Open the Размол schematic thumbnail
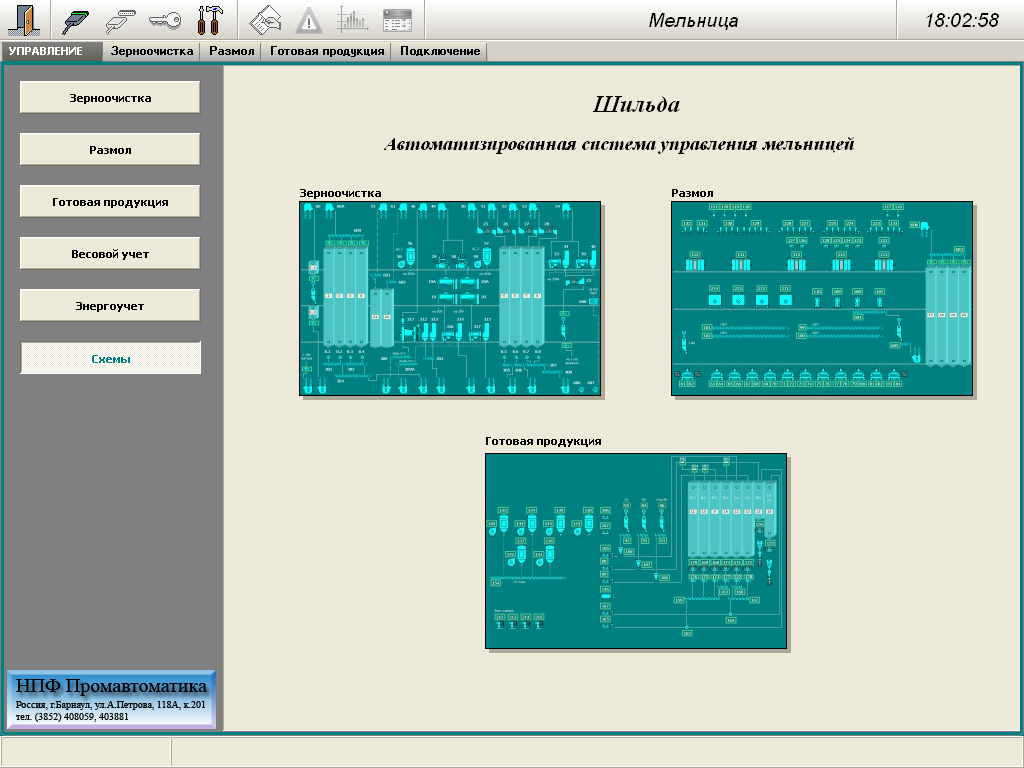Screen dimensions: 1024x768 click(x=821, y=298)
